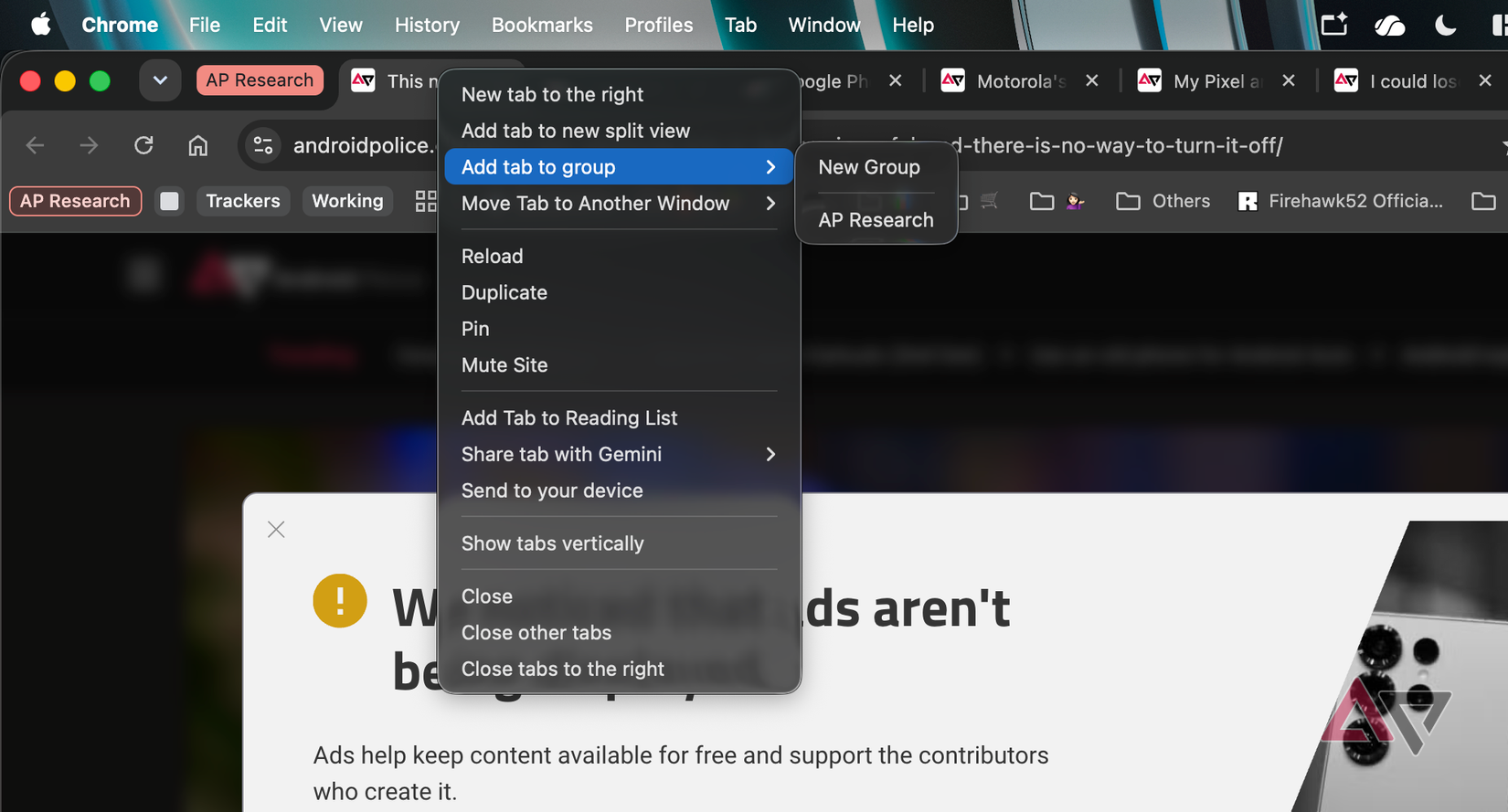
Task: Open the last folder in bookmarks bar
Action: [1483, 201]
